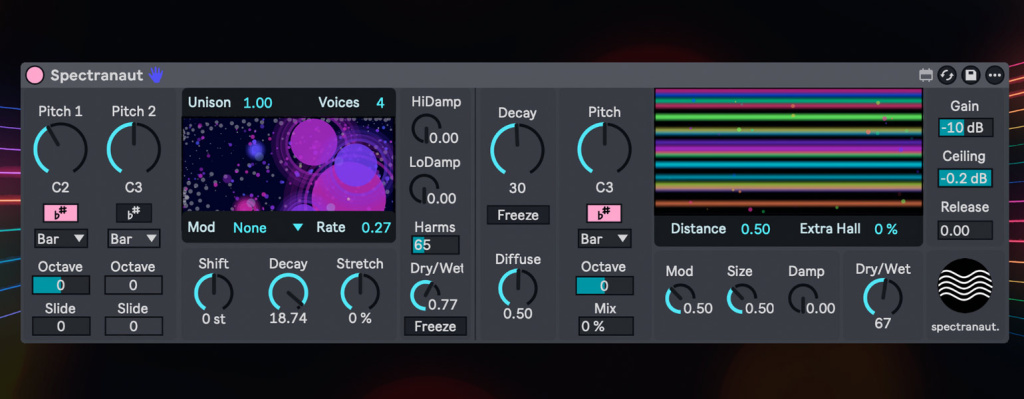Click the Pitch 2 knob

click(x=133, y=148)
